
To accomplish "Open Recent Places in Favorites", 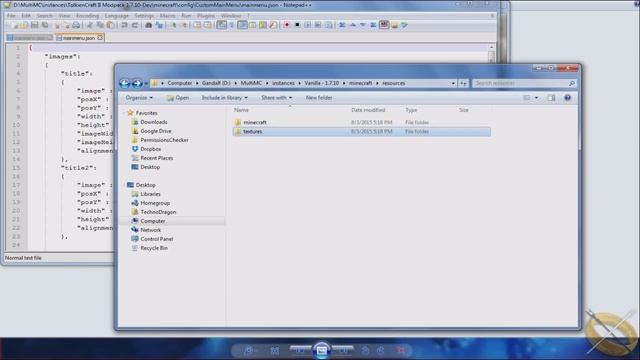I will 156,158.
